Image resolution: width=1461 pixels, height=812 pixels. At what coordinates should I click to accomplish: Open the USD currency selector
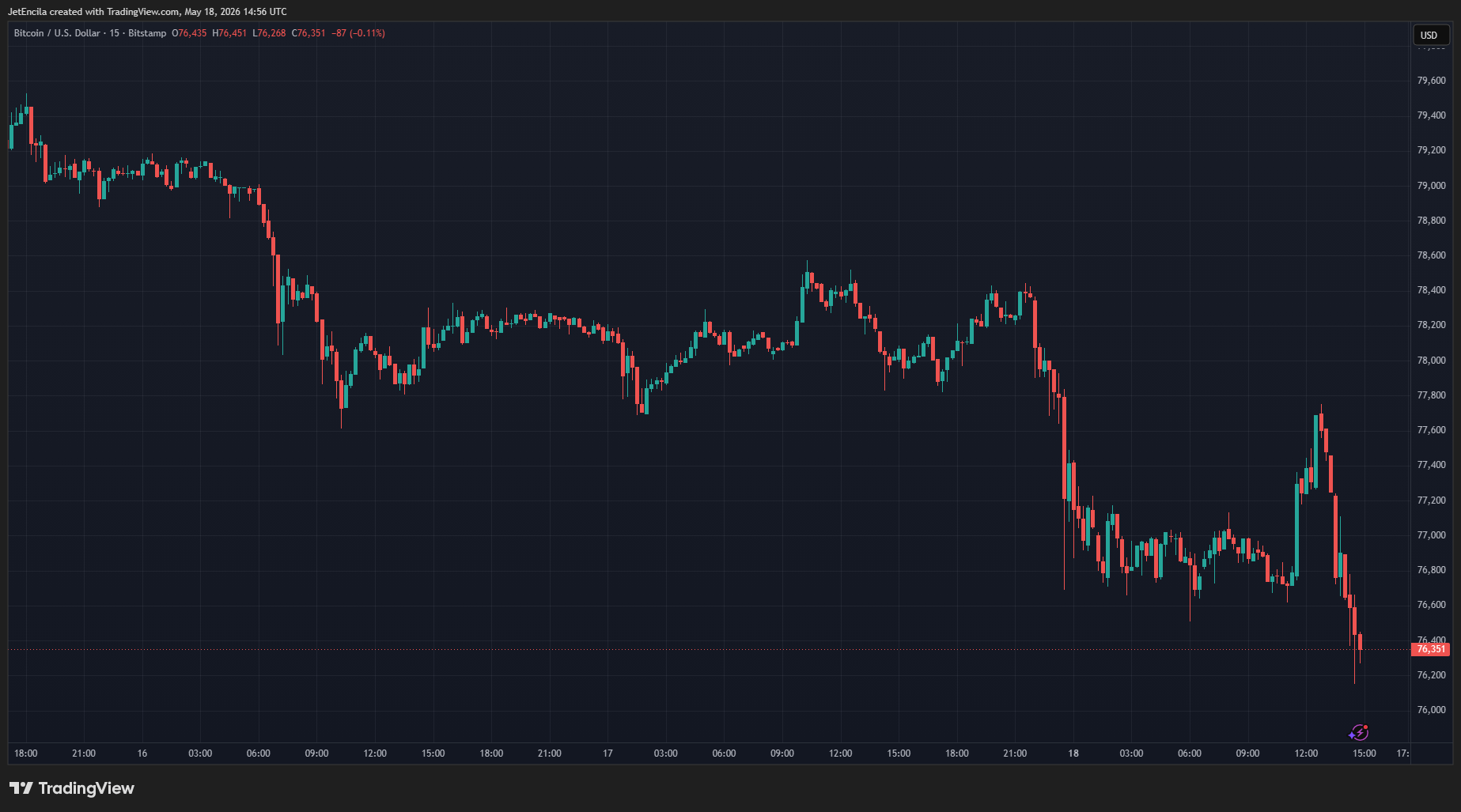pyautogui.click(x=1429, y=35)
